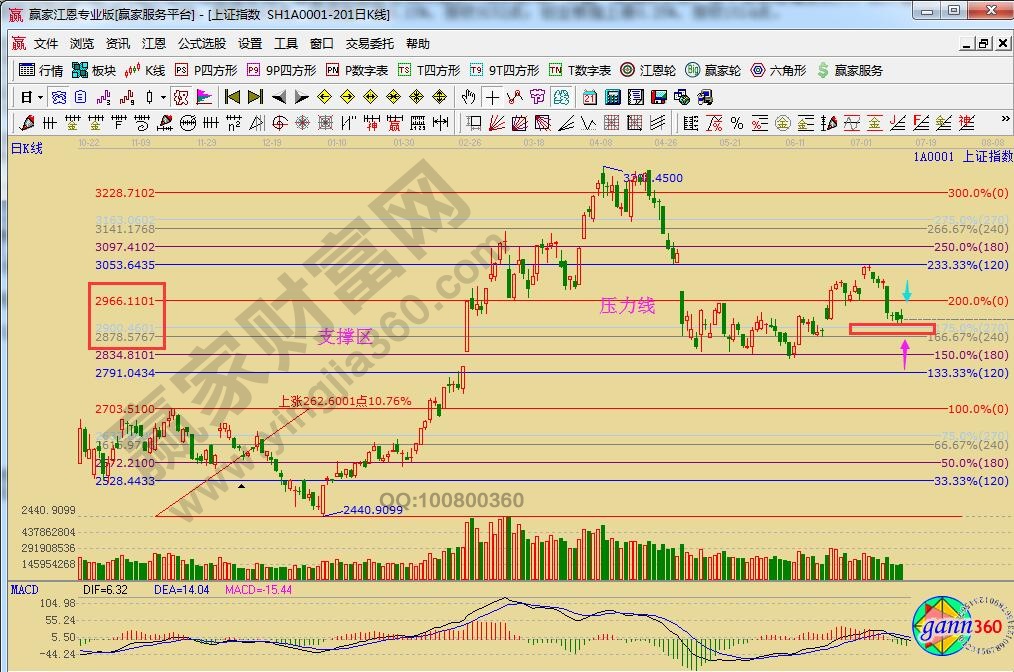Select the percent (%) drawing tool
The image size is (1014, 672).
[736, 123]
